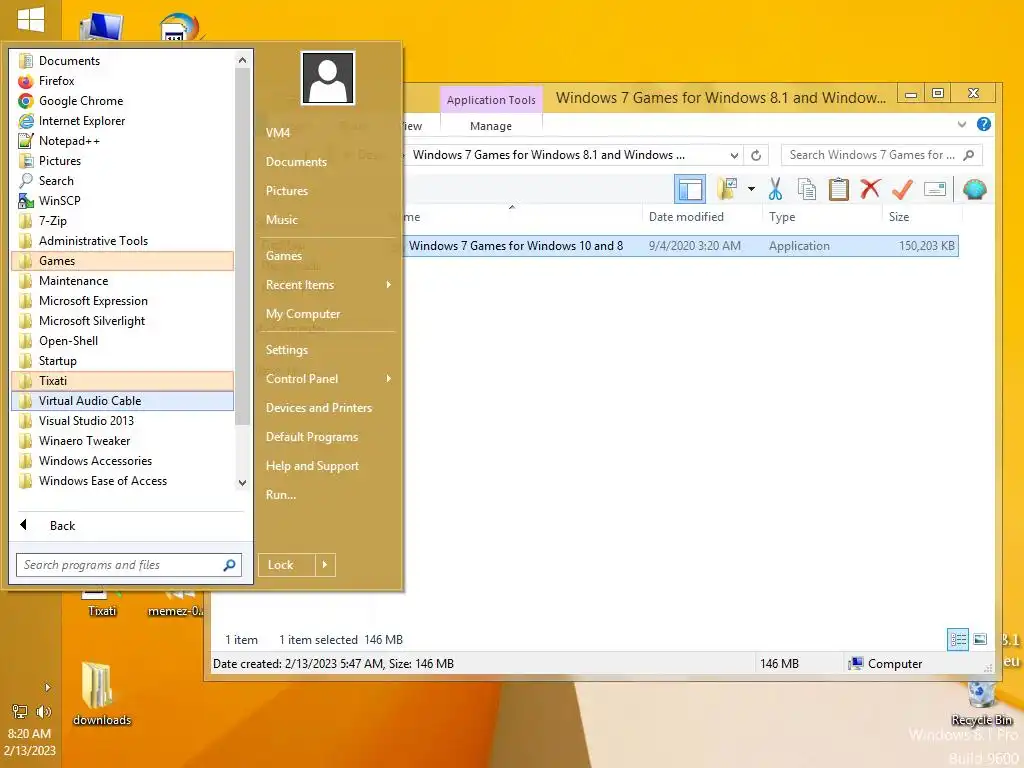Open VM4 user folder in start menu
1024x768 pixels.
point(328,133)
